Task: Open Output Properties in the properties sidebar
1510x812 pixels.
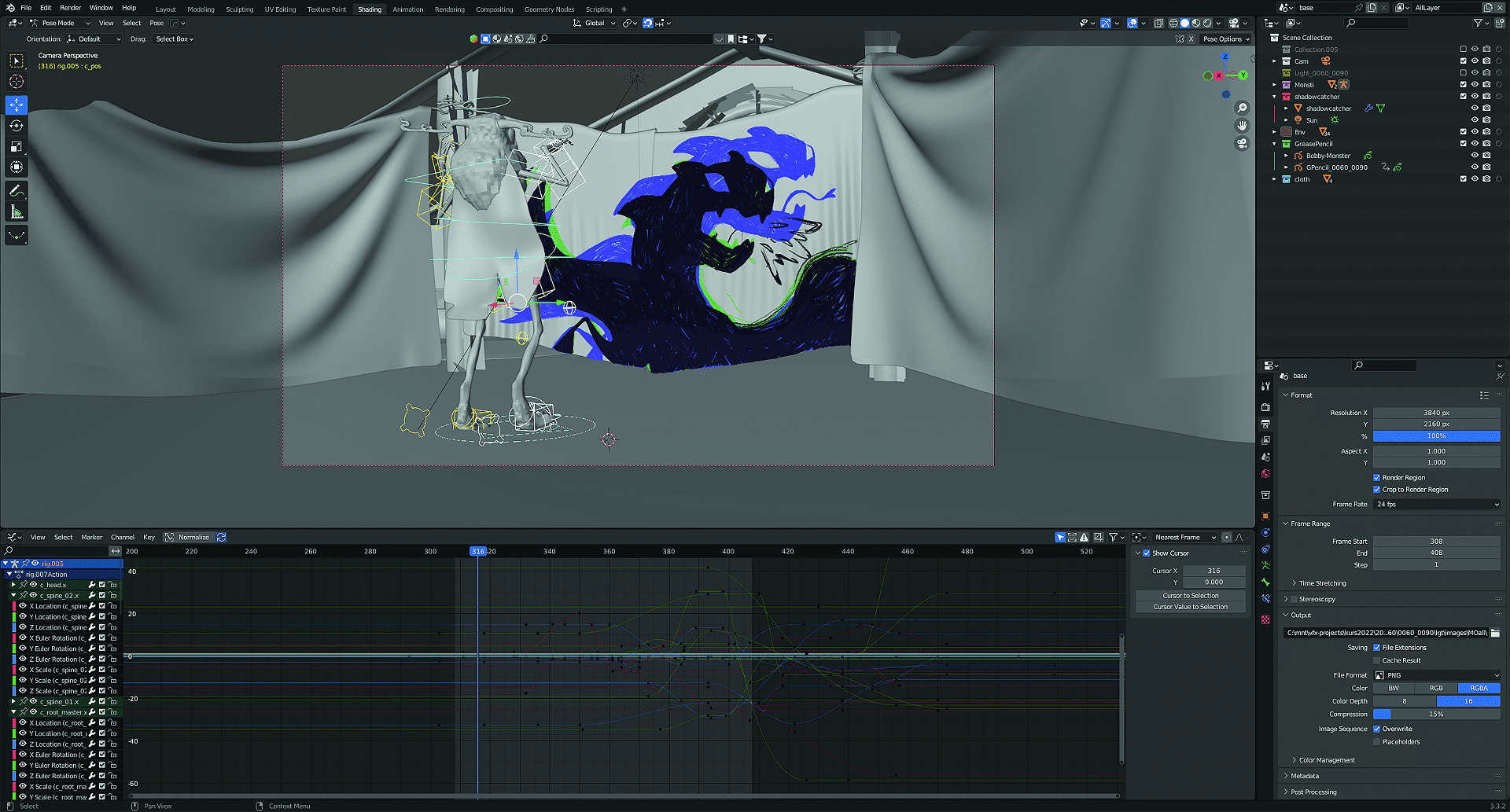Action: coord(1266,424)
